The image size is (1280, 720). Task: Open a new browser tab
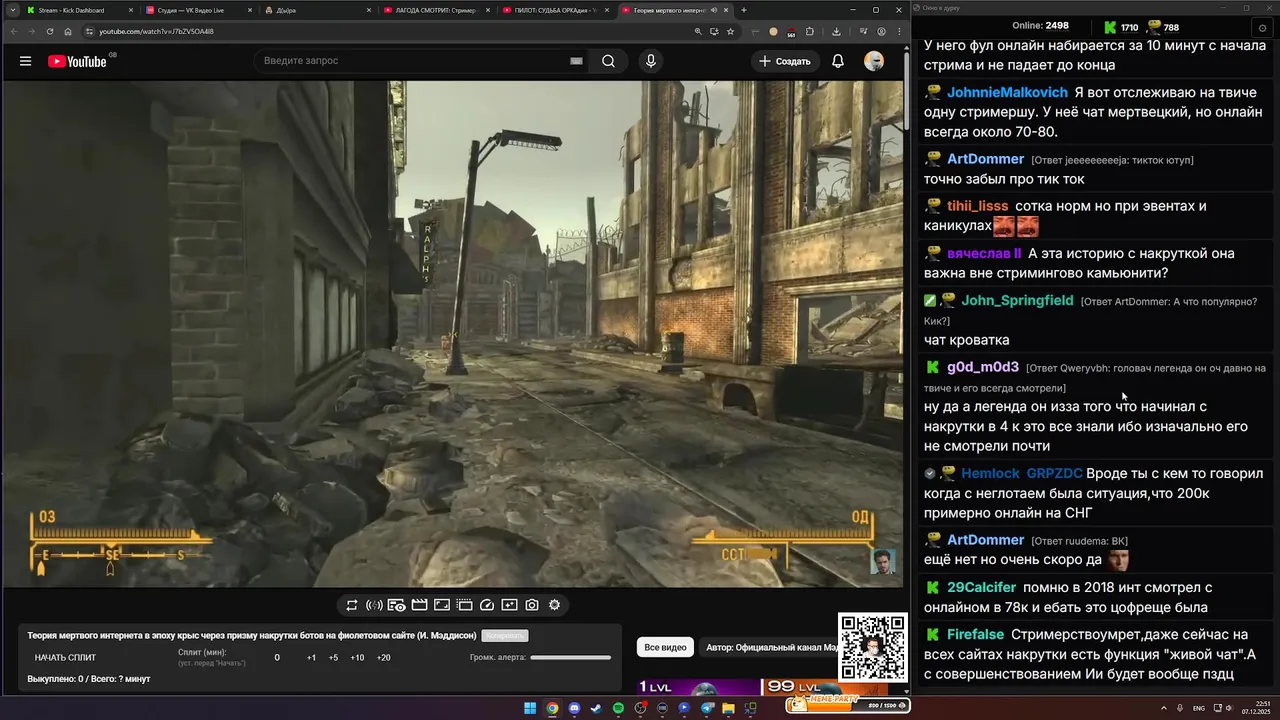tap(743, 10)
